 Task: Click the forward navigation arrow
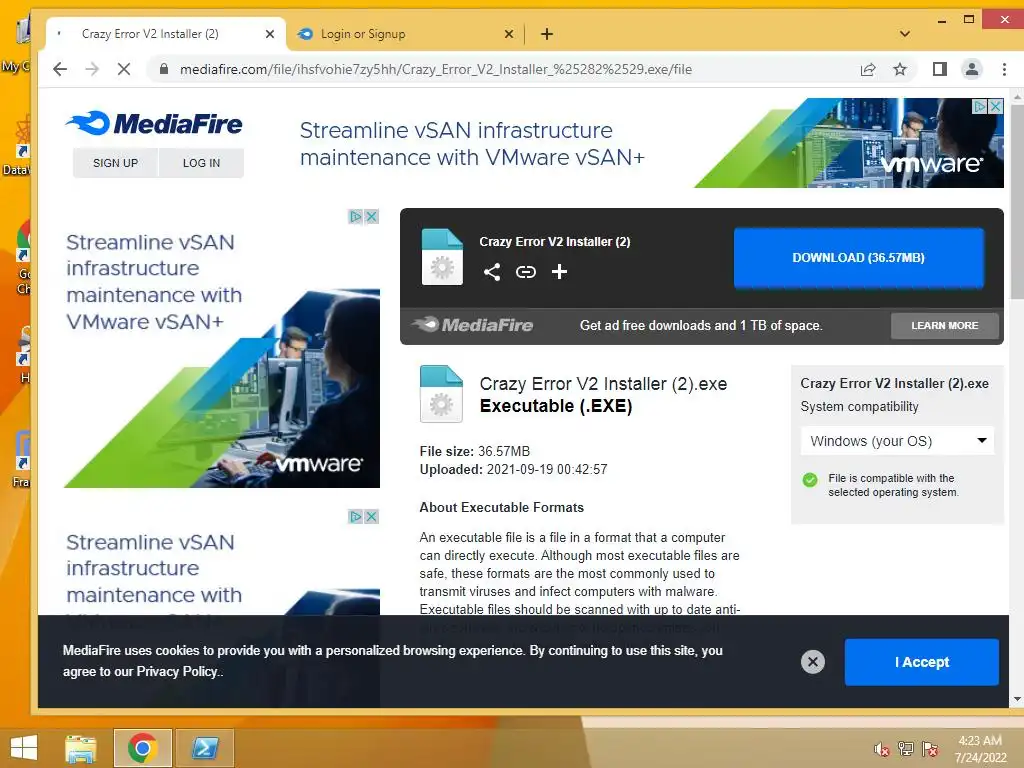[x=92, y=69]
